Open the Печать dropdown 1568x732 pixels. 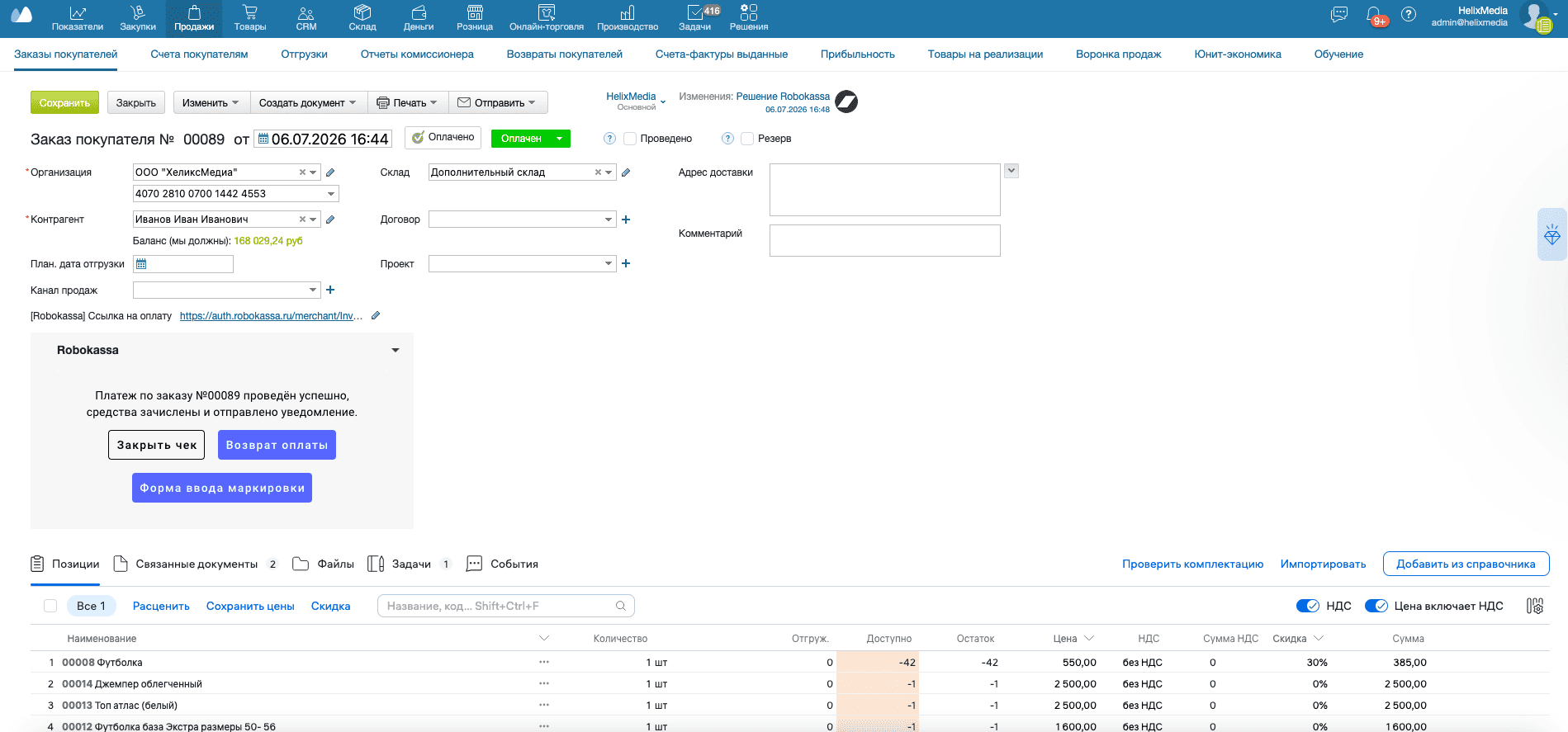(x=408, y=102)
